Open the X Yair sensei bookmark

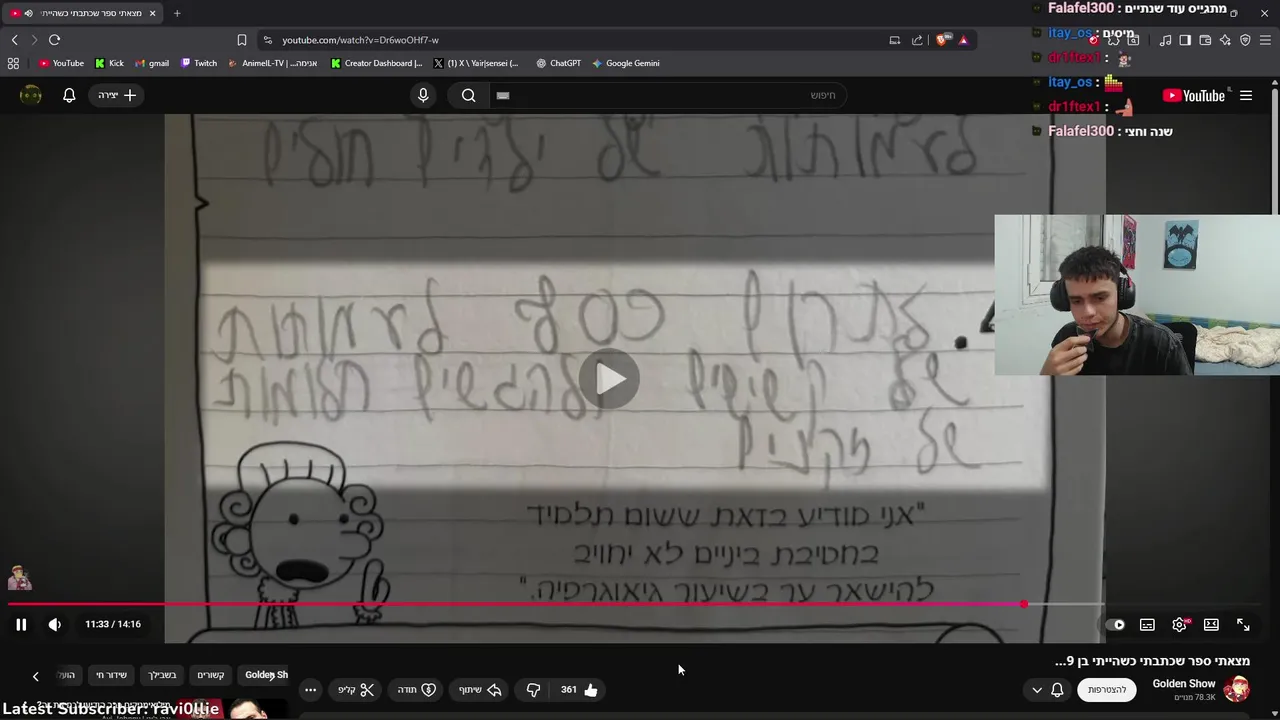coord(476,63)
